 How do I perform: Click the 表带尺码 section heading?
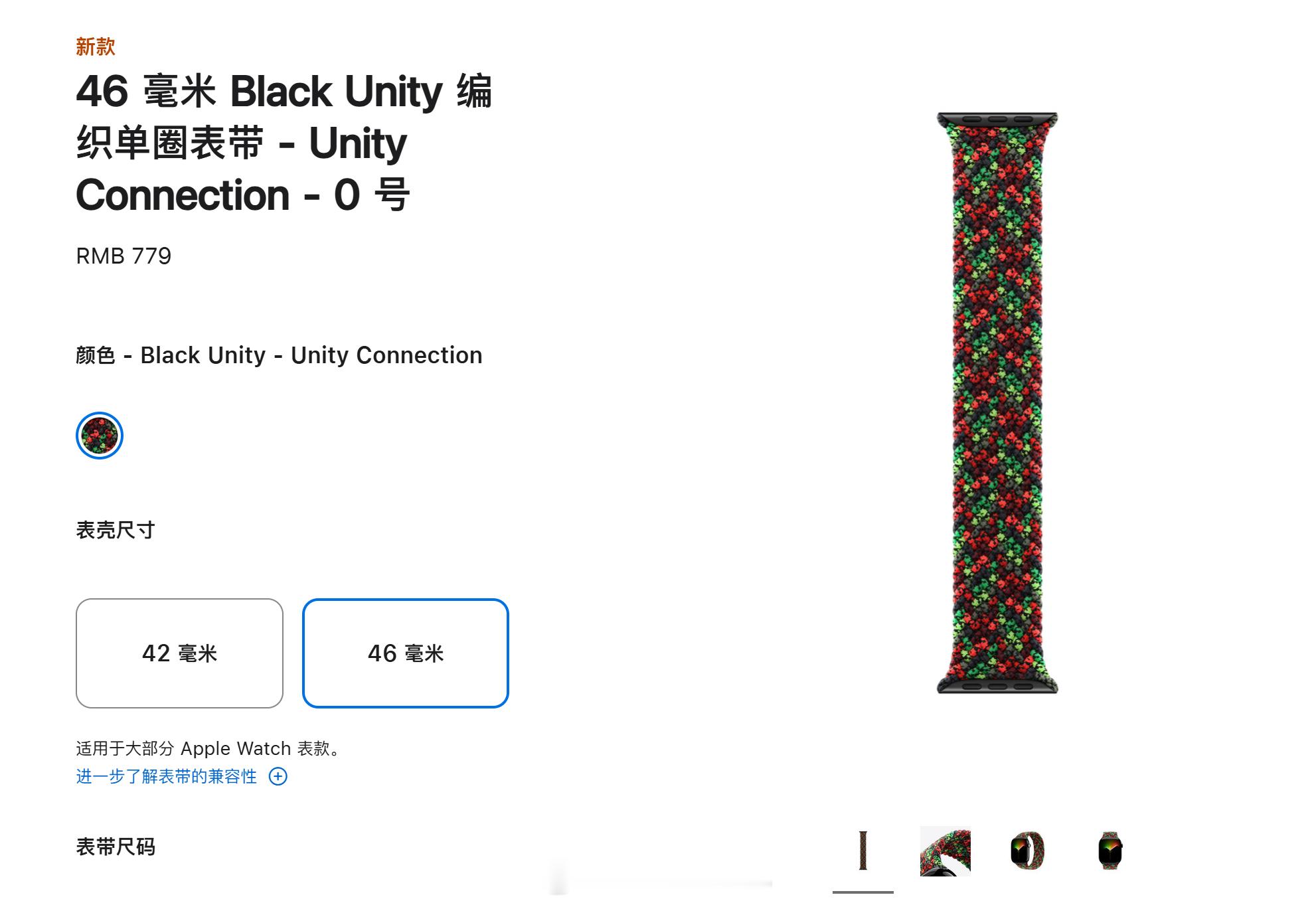[116, 847]
